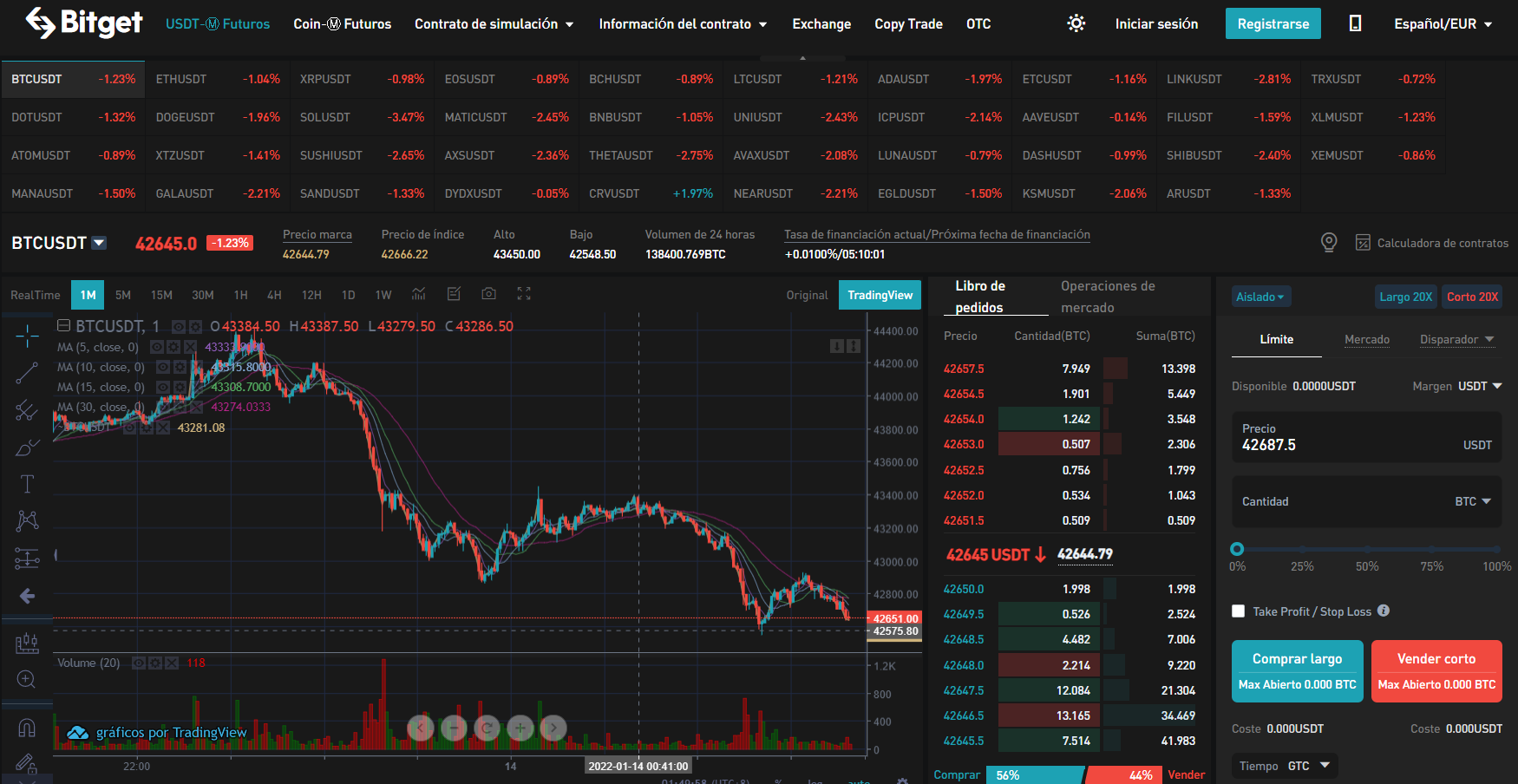This screenshot has height=784, width=1518.
Task: Expand the BTCUSDT pair selector
Action: click(x=99, y=243)
